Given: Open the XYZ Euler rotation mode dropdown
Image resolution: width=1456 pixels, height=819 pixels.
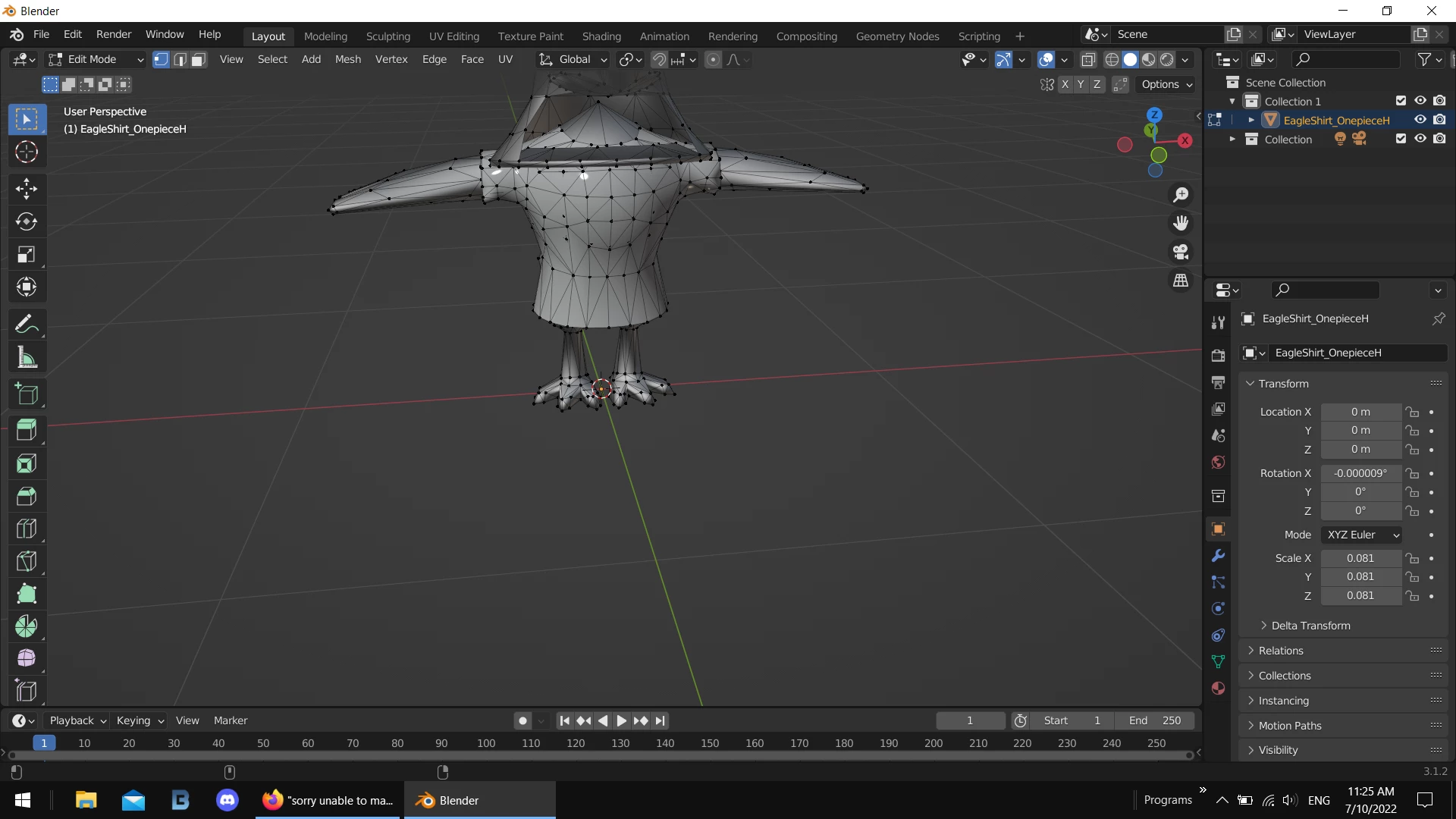Looking at the screenshot, I should pyautogui.click(x=1362, y=535).
